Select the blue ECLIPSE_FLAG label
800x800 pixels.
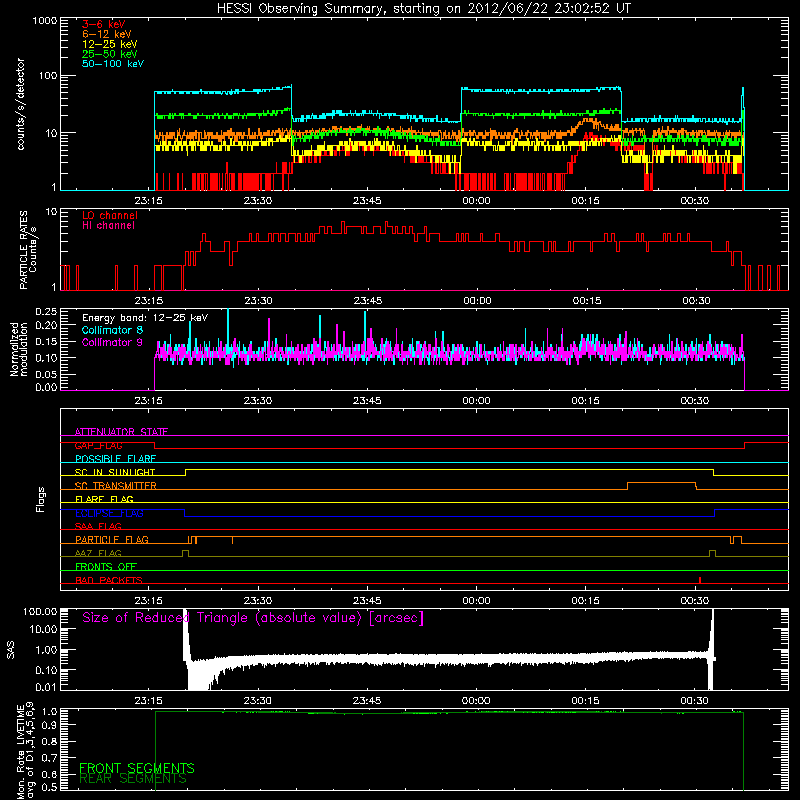pyautogui.click(x=109, y=513)
